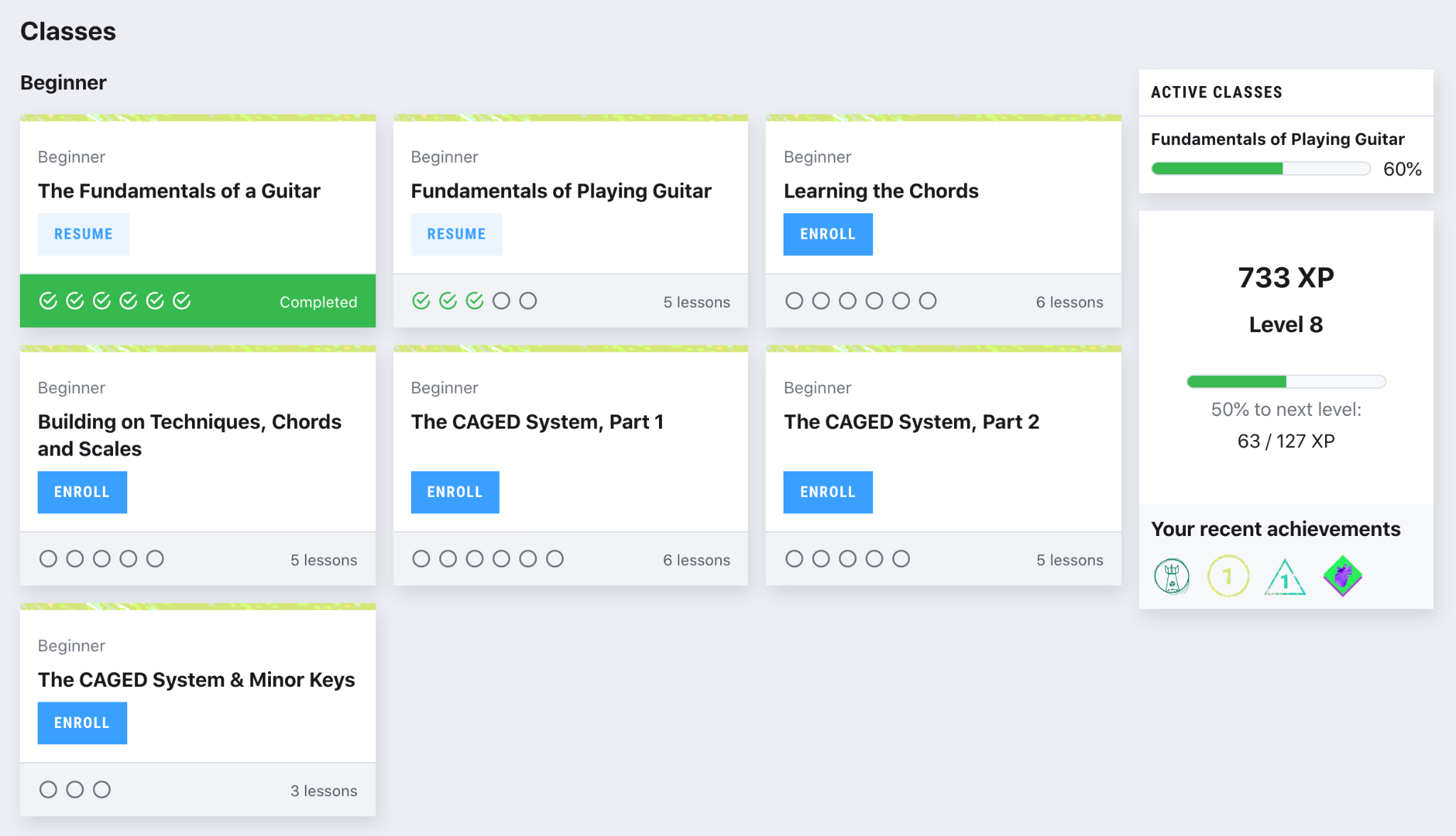Viewport: 1456px width, 836px height.
Task: Open active class Fundamentals of Playing Guitar link
Action: [1278, 139]
